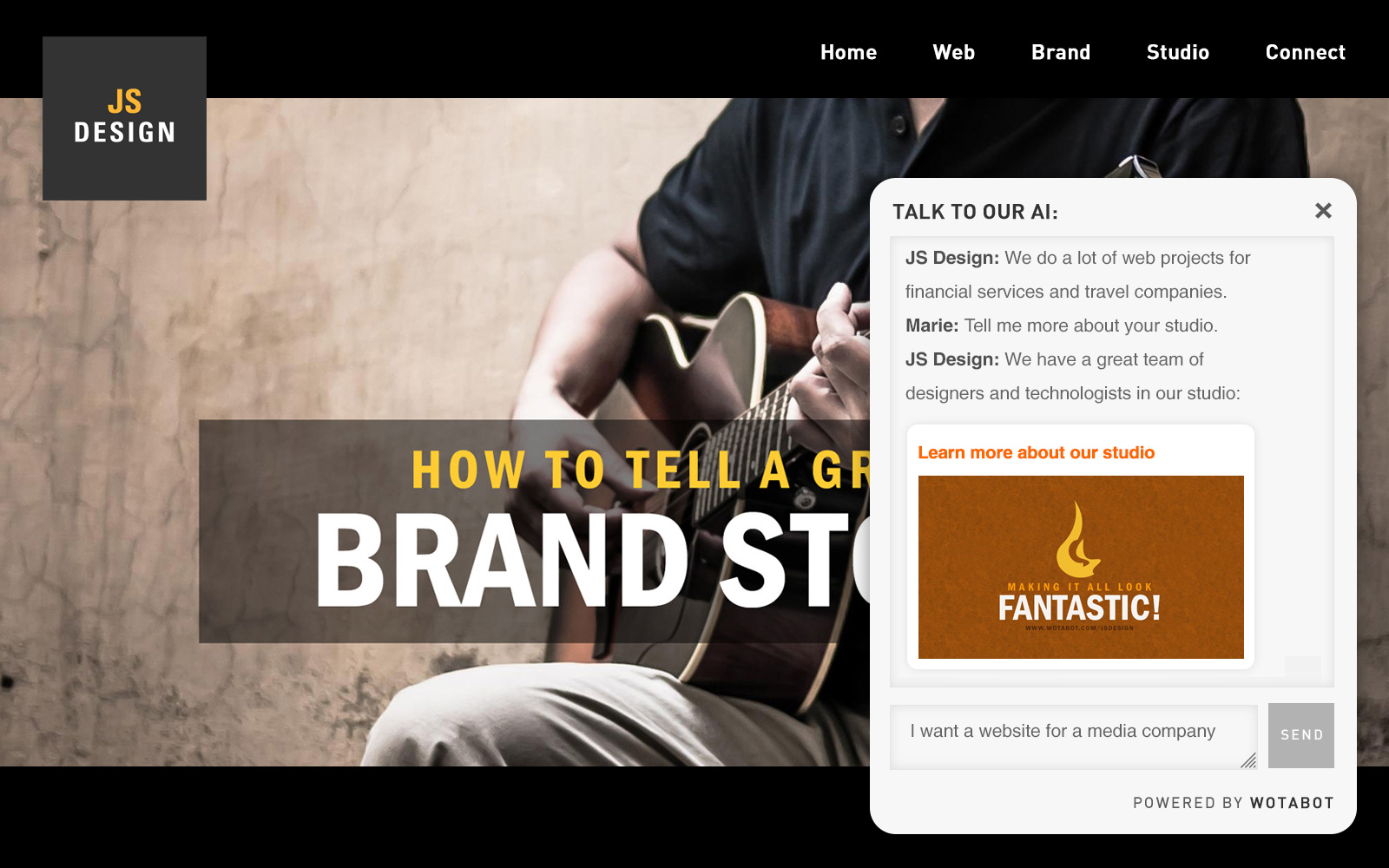Grab the message box resize handle
The image size is (1389, 868).
pos(1248,760)
